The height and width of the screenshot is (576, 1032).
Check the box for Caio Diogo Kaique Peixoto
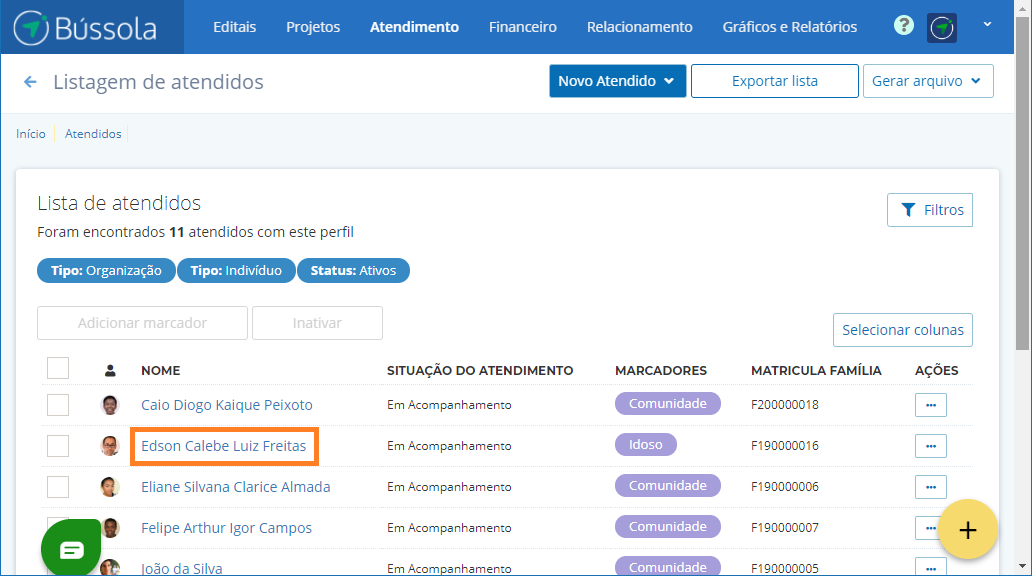pos(58,405)
